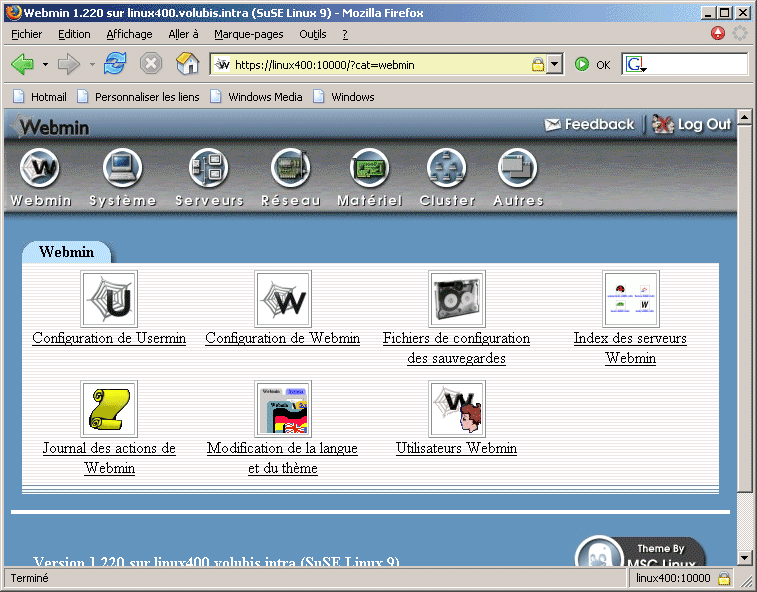Open Modification de la langue link
This screenshot has height=592, width=757.
[x=283, y=458]
